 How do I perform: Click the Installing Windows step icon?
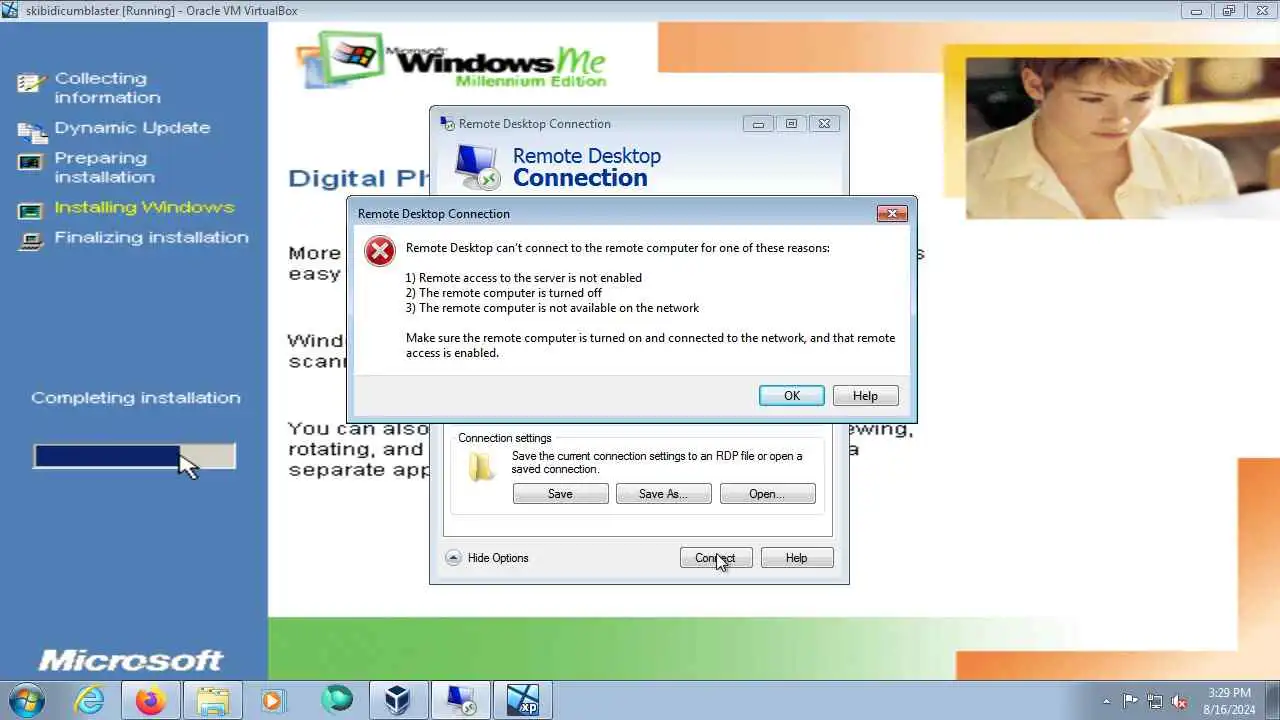[31, 210]
